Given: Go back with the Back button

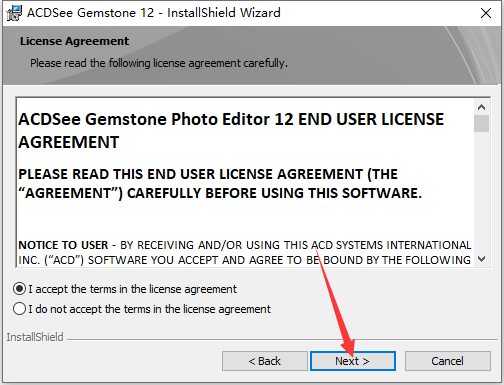Looking at the screenshot, I should click(265, 361).
